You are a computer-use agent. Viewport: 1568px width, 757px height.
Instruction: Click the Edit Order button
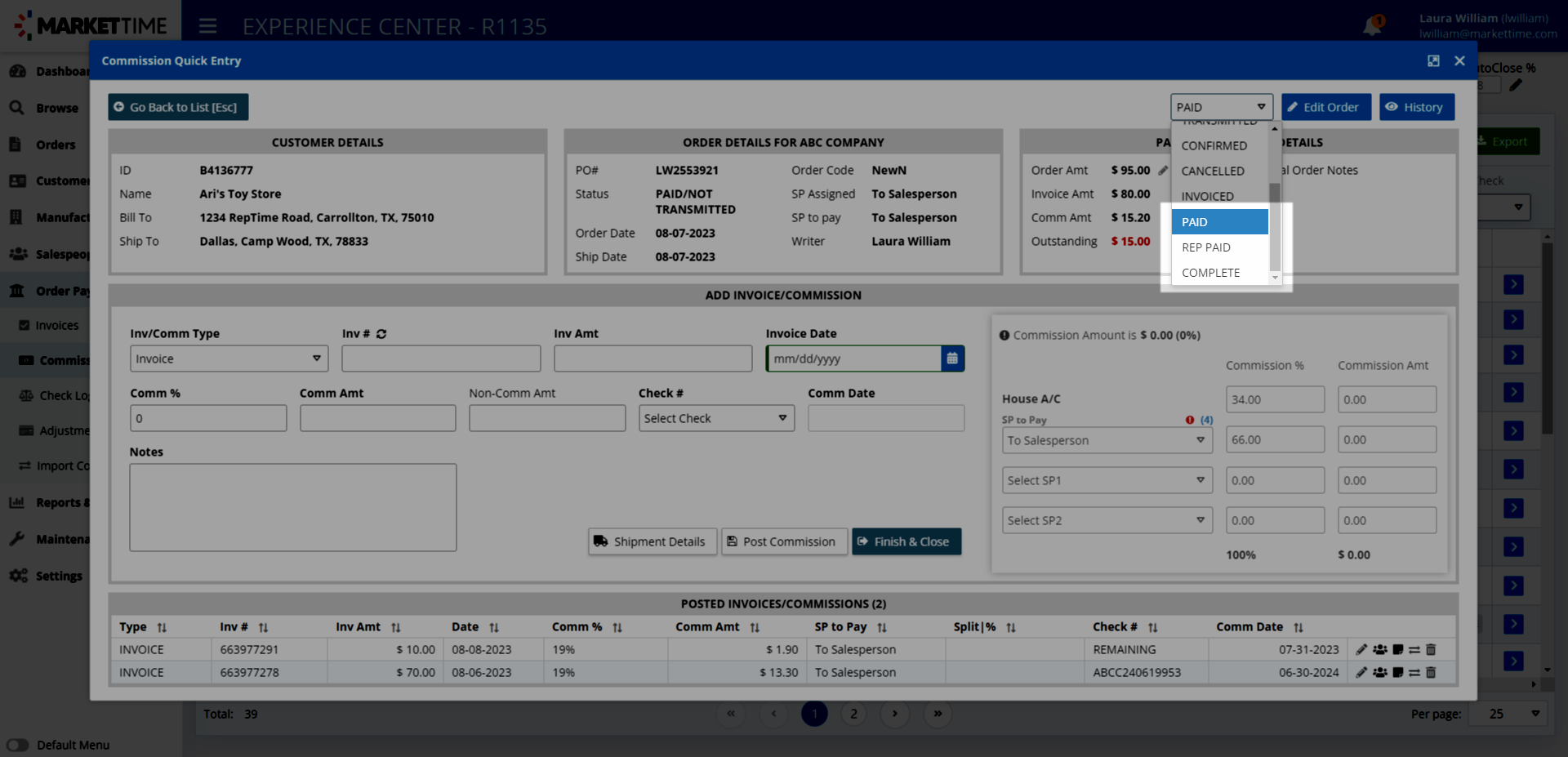coord(1325,107)
